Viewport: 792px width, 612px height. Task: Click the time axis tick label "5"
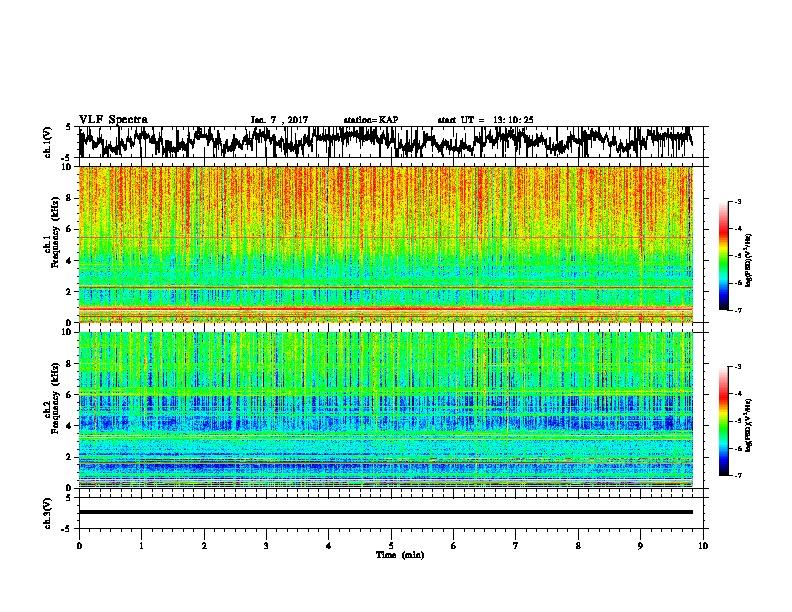(x=391, y=546)
